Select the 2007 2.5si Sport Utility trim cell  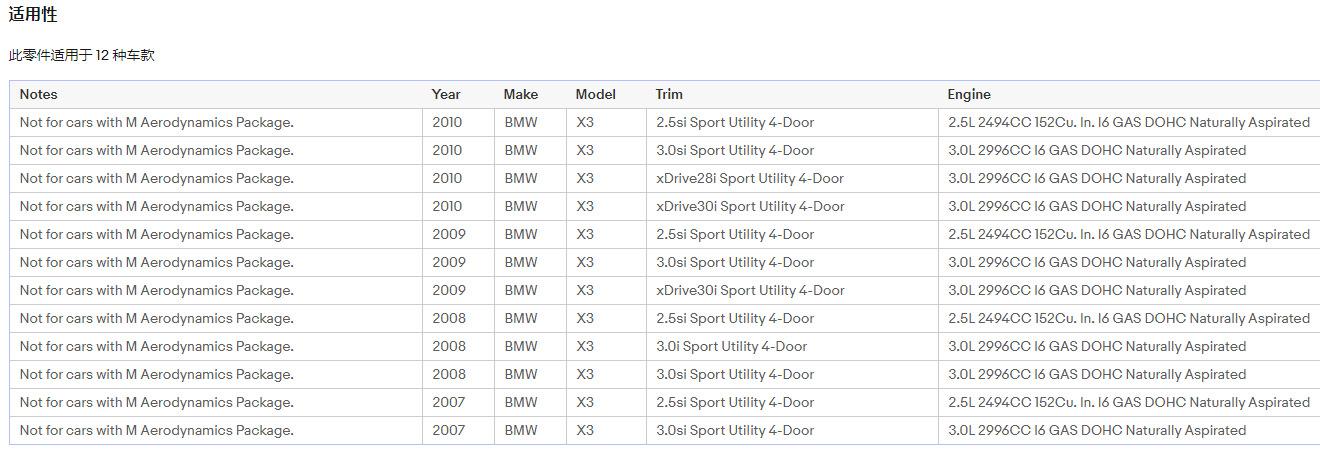click(x=734, y=402)
